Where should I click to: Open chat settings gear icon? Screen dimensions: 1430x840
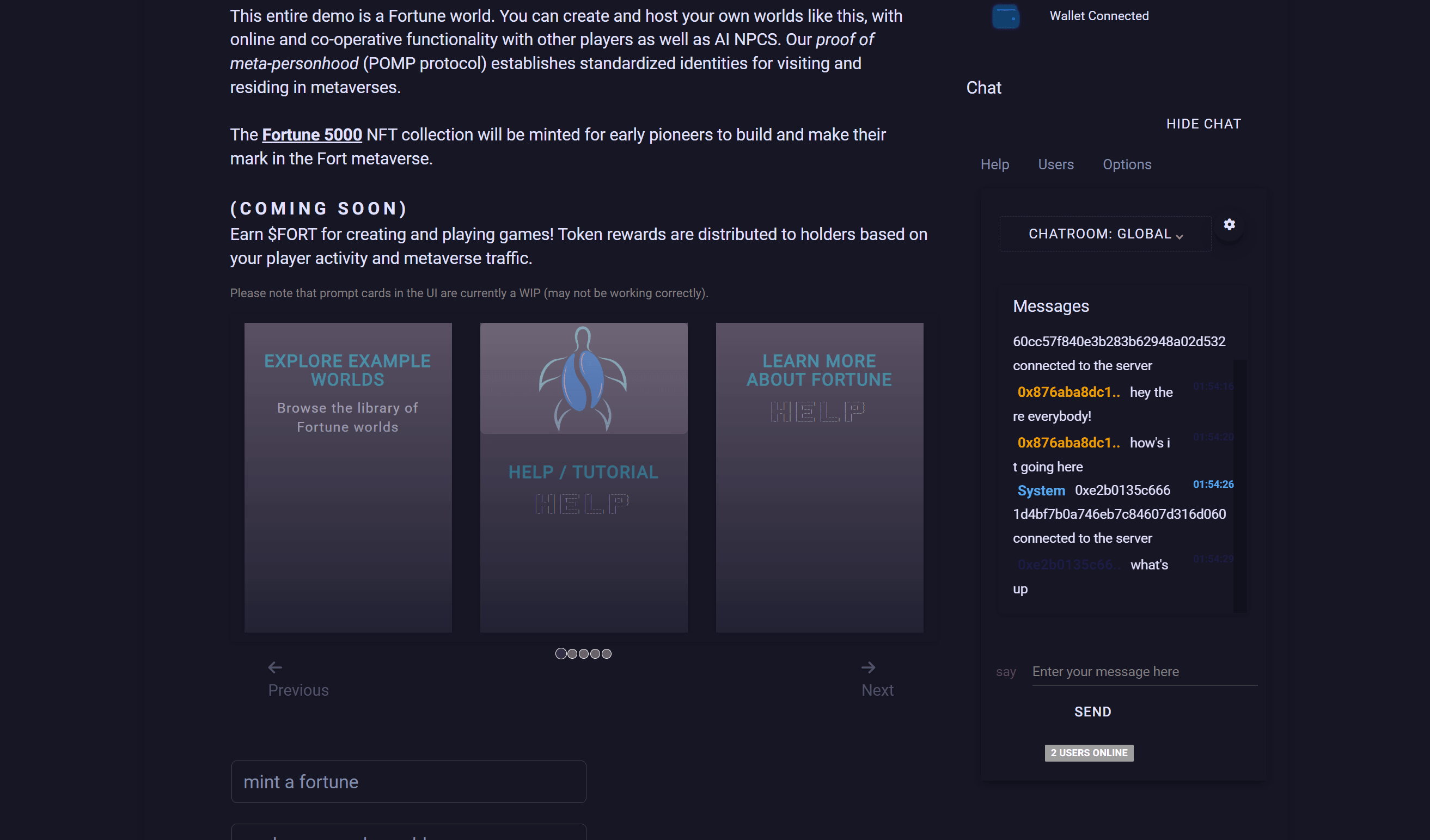point(1229,225)
